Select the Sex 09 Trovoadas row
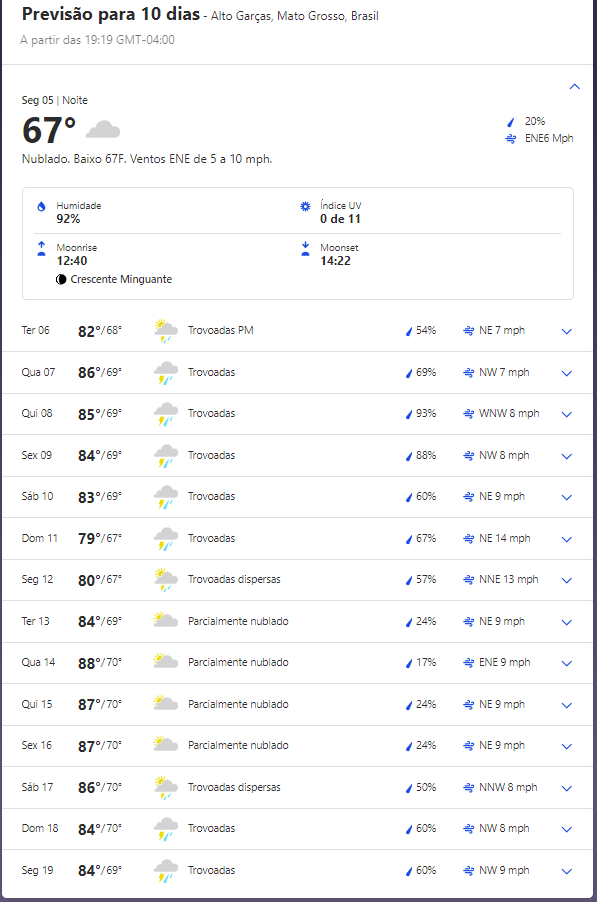 pos(297,456)
